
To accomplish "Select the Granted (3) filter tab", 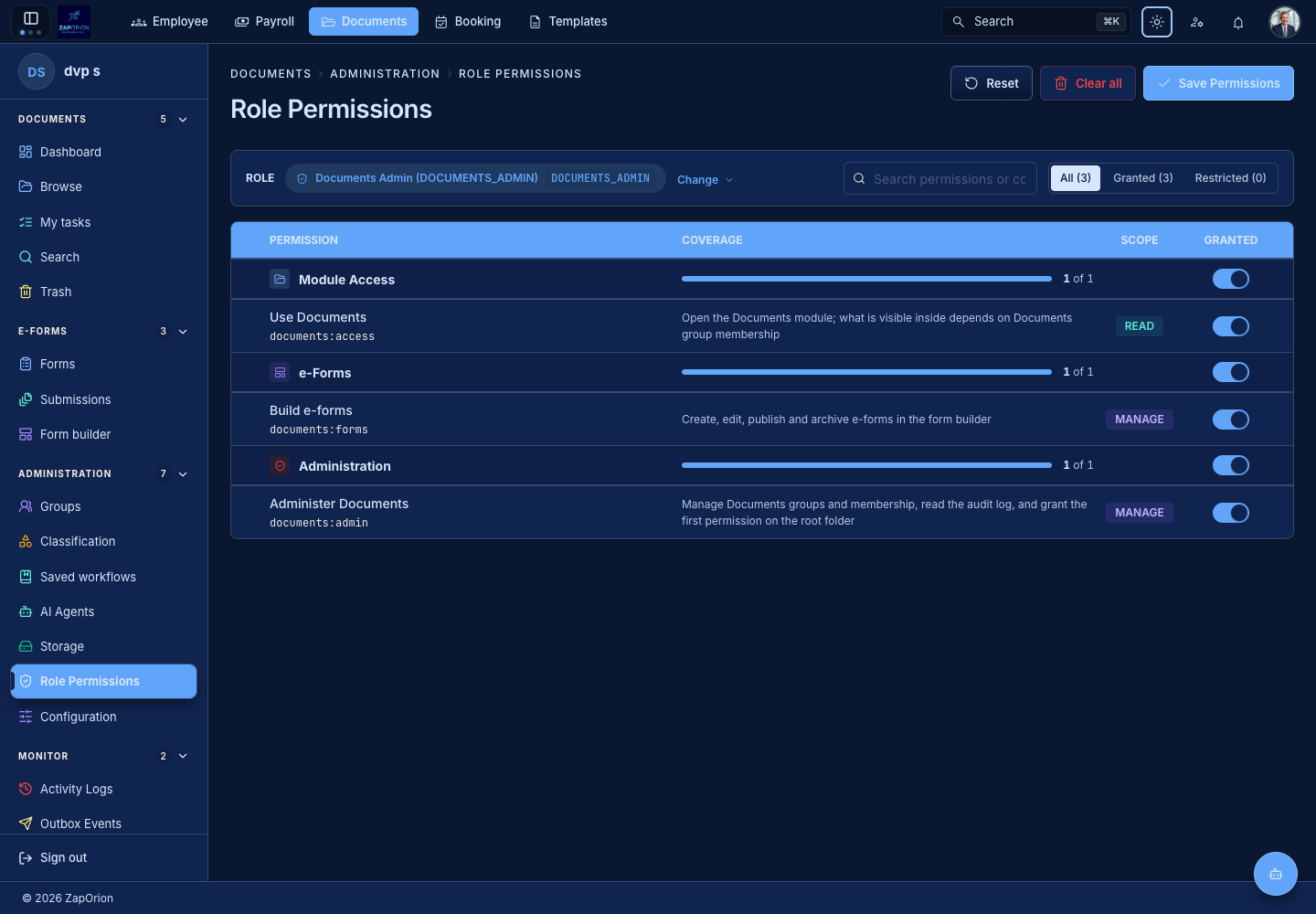I will [x=1143, y=178].
